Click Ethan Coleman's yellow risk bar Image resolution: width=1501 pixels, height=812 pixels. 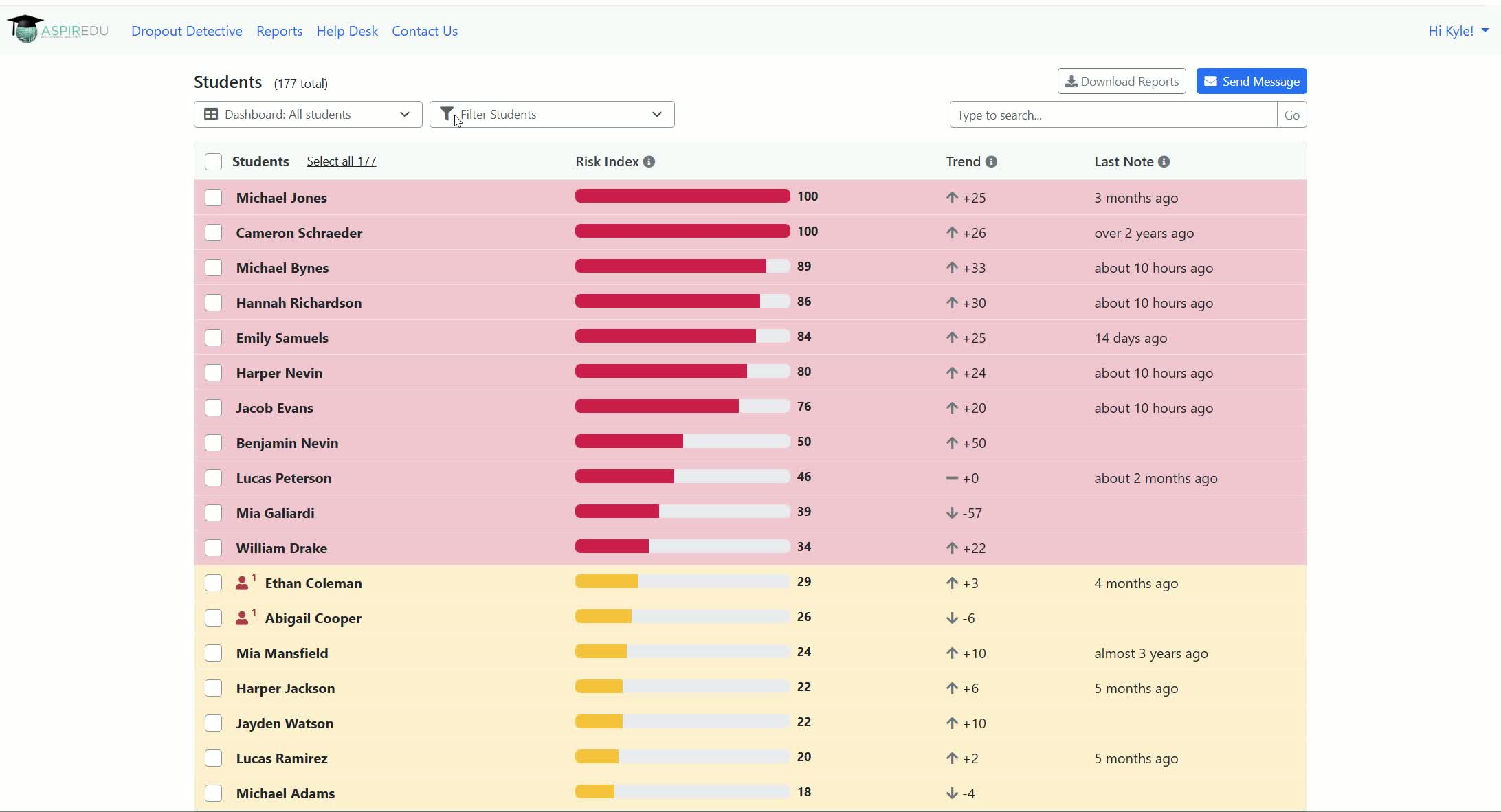[682, 582]
